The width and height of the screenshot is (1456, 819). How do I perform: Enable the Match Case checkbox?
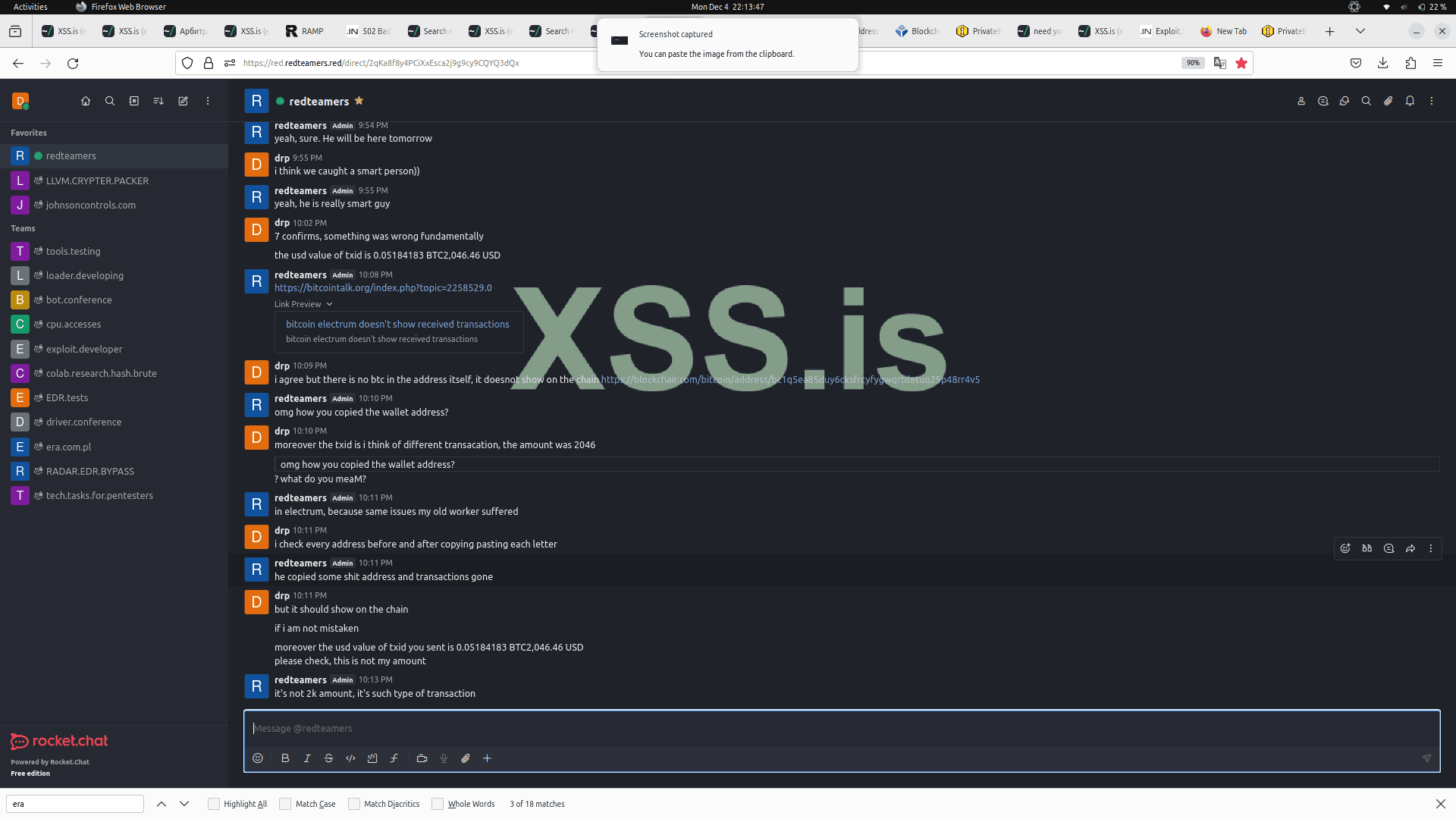[285, 804]
